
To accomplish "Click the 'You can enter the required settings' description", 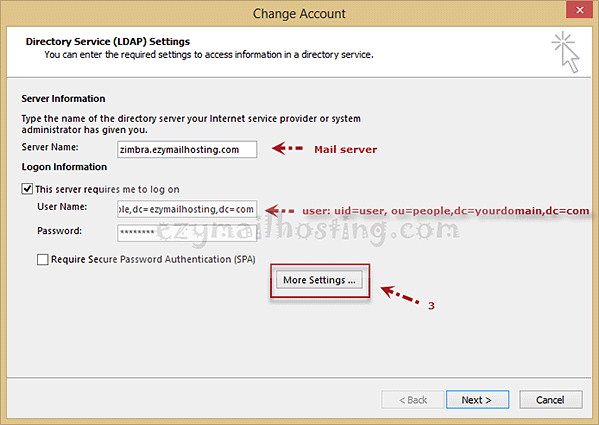I will [x=209, y=55].
